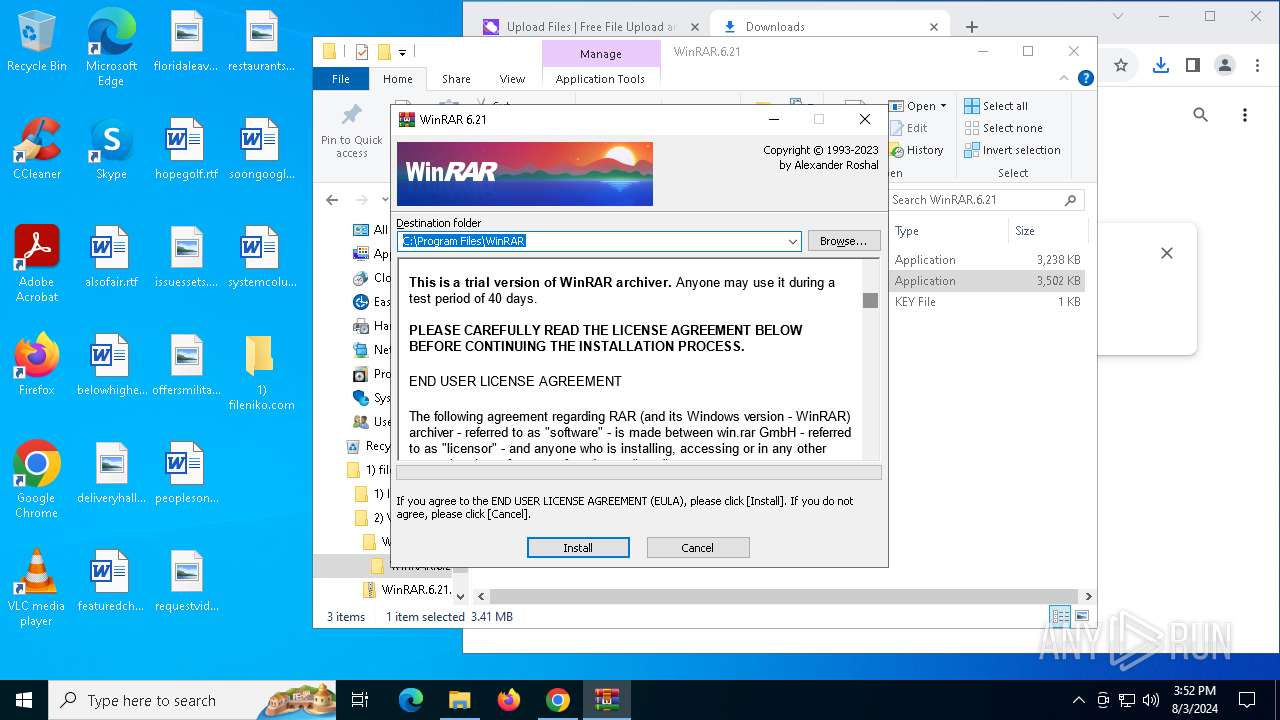Collapse the Explorer ribbon chevron
The width and height of the screenshot is (1280, 720).
point(1065,78)
